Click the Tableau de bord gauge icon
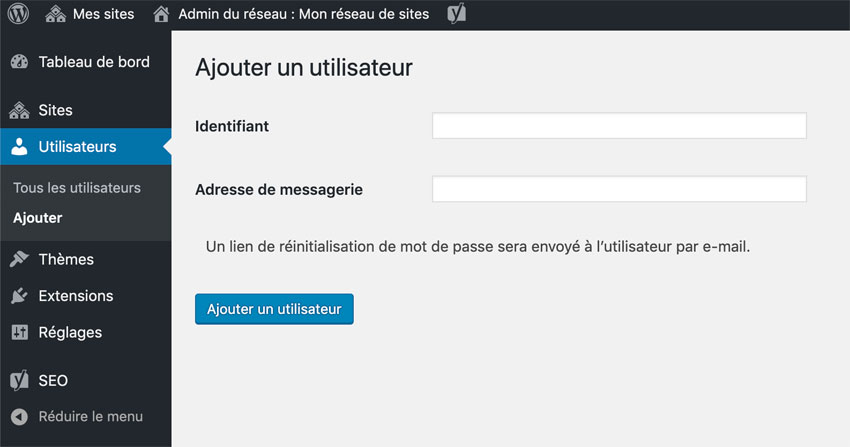 [x=20, y=62]
